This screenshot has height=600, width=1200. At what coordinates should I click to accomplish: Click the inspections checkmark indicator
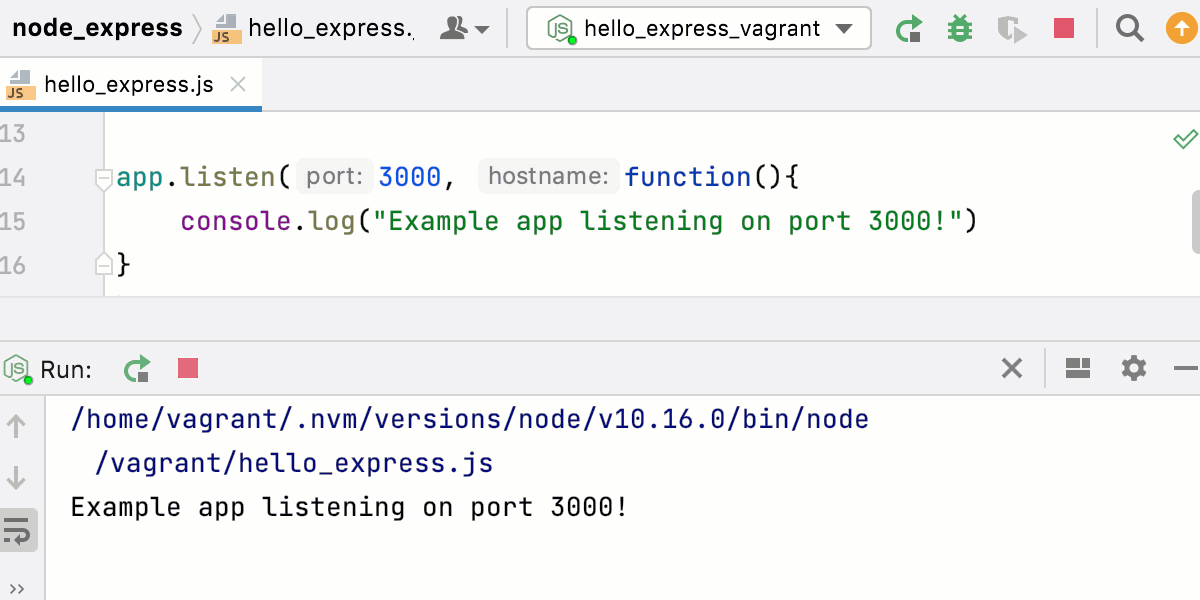[1184, 140]
